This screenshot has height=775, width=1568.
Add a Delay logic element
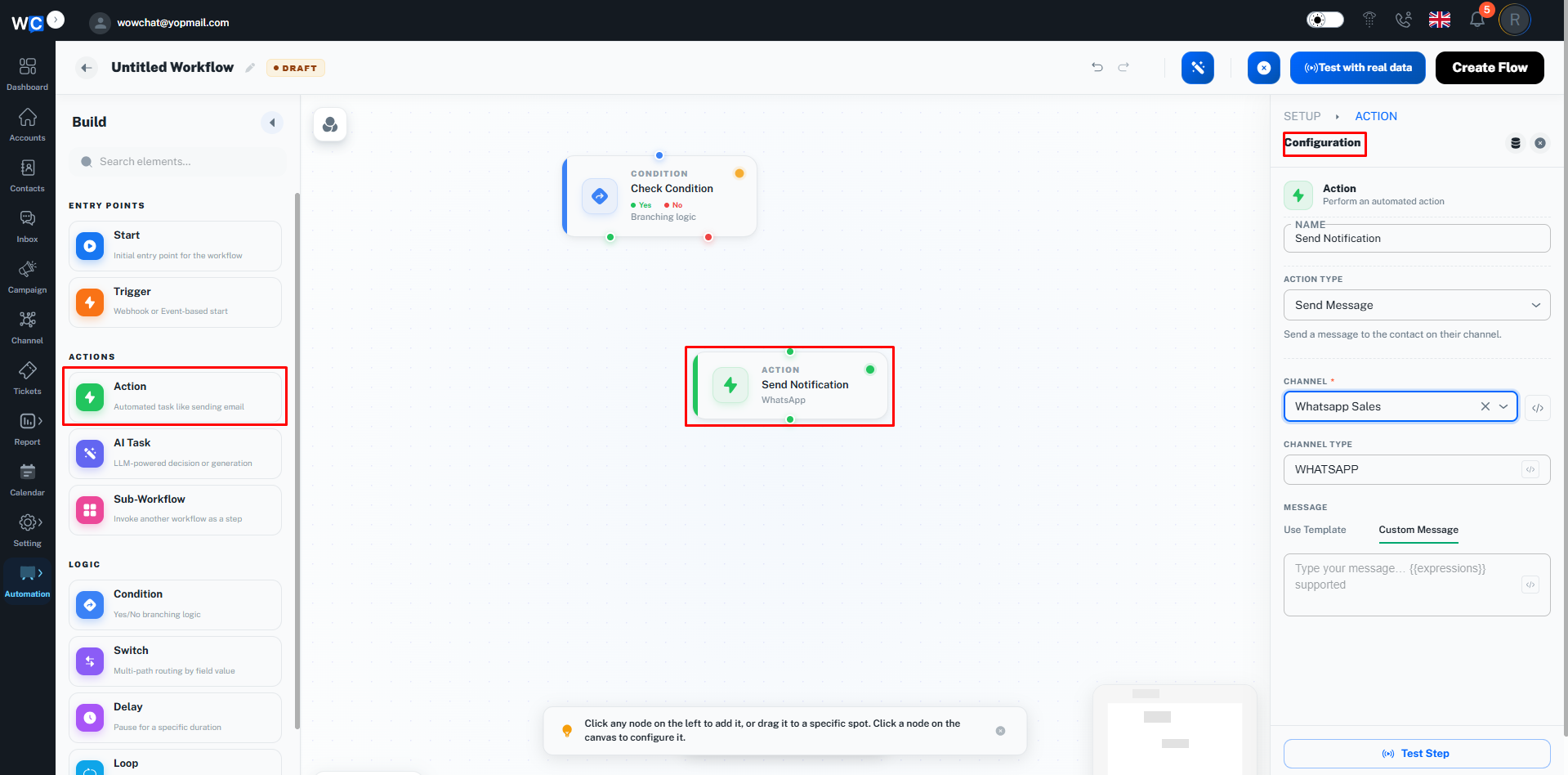(175, 718)
